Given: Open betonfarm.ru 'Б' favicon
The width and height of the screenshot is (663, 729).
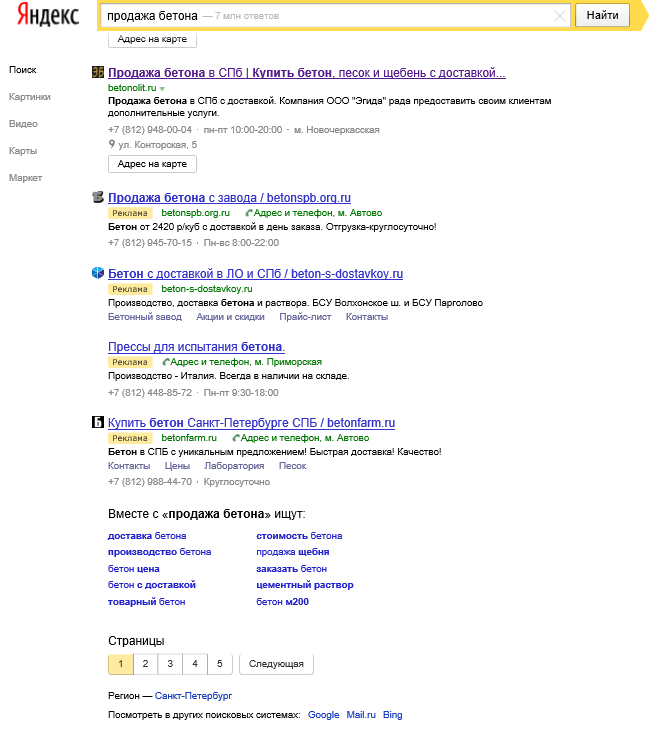Looking at the screenshot, I should [98, 422].
